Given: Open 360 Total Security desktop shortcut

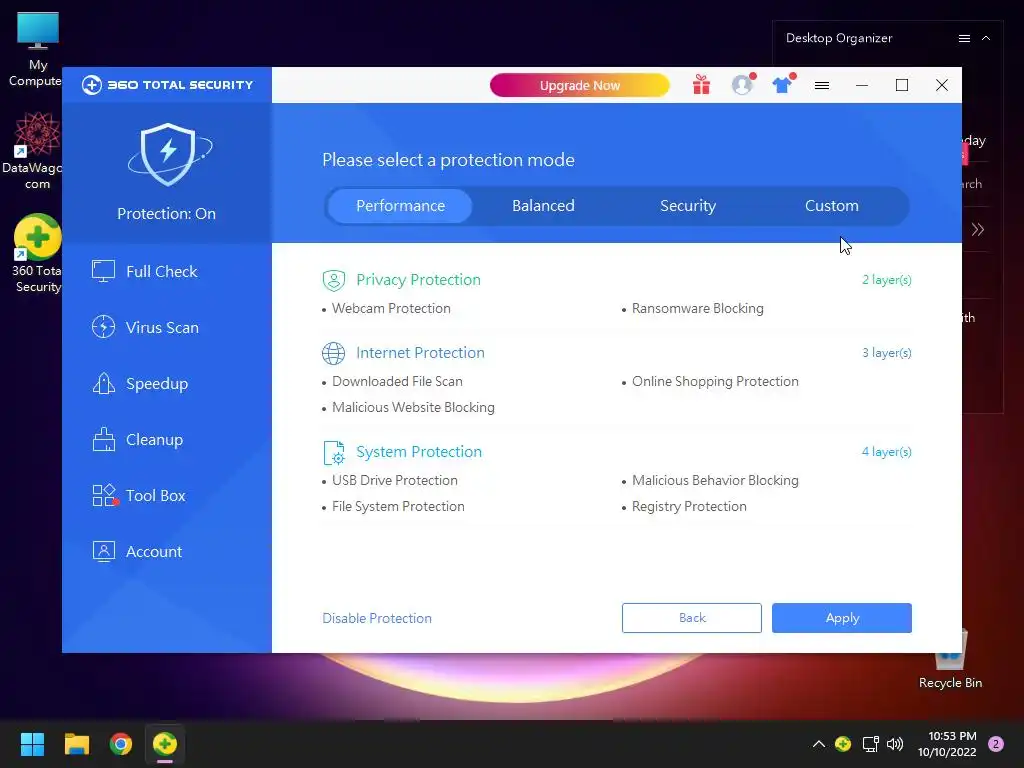Looking at the screenshot, I should (x=37, y=253).
